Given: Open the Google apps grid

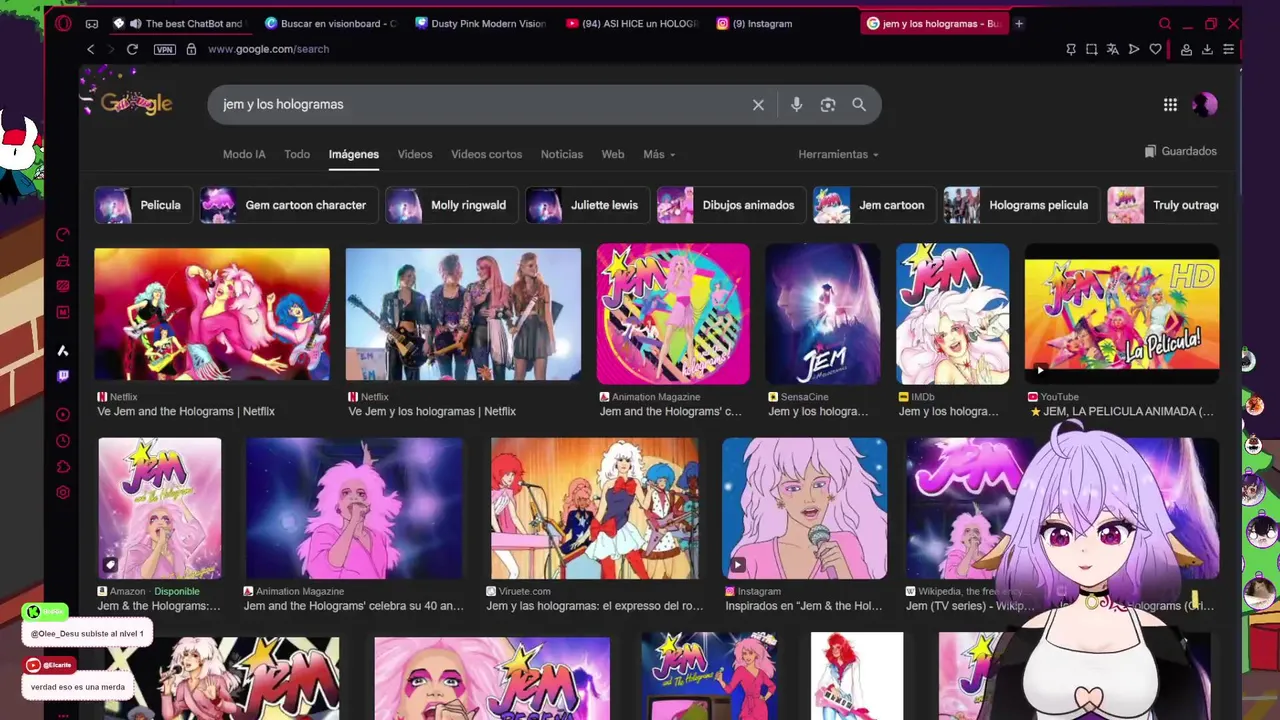Looking at the screenshot, I should click(1170, 104).
